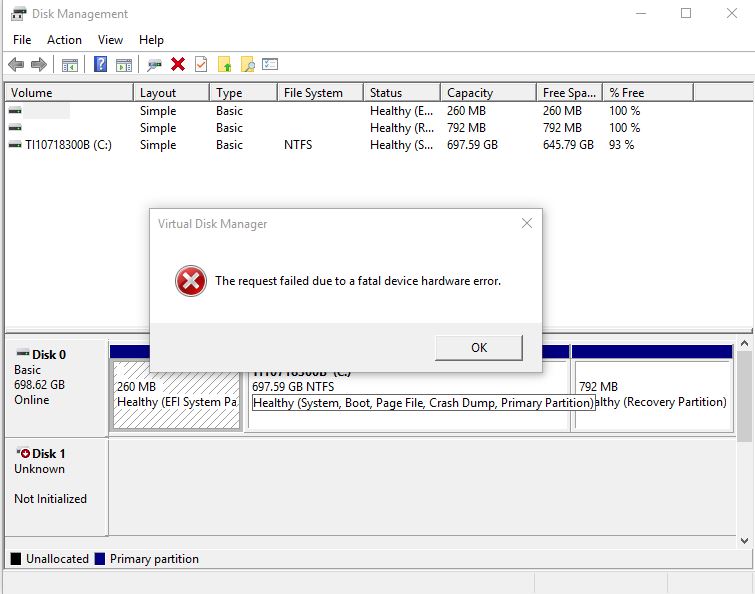Sort by Capacity column header

coord(488,92)
